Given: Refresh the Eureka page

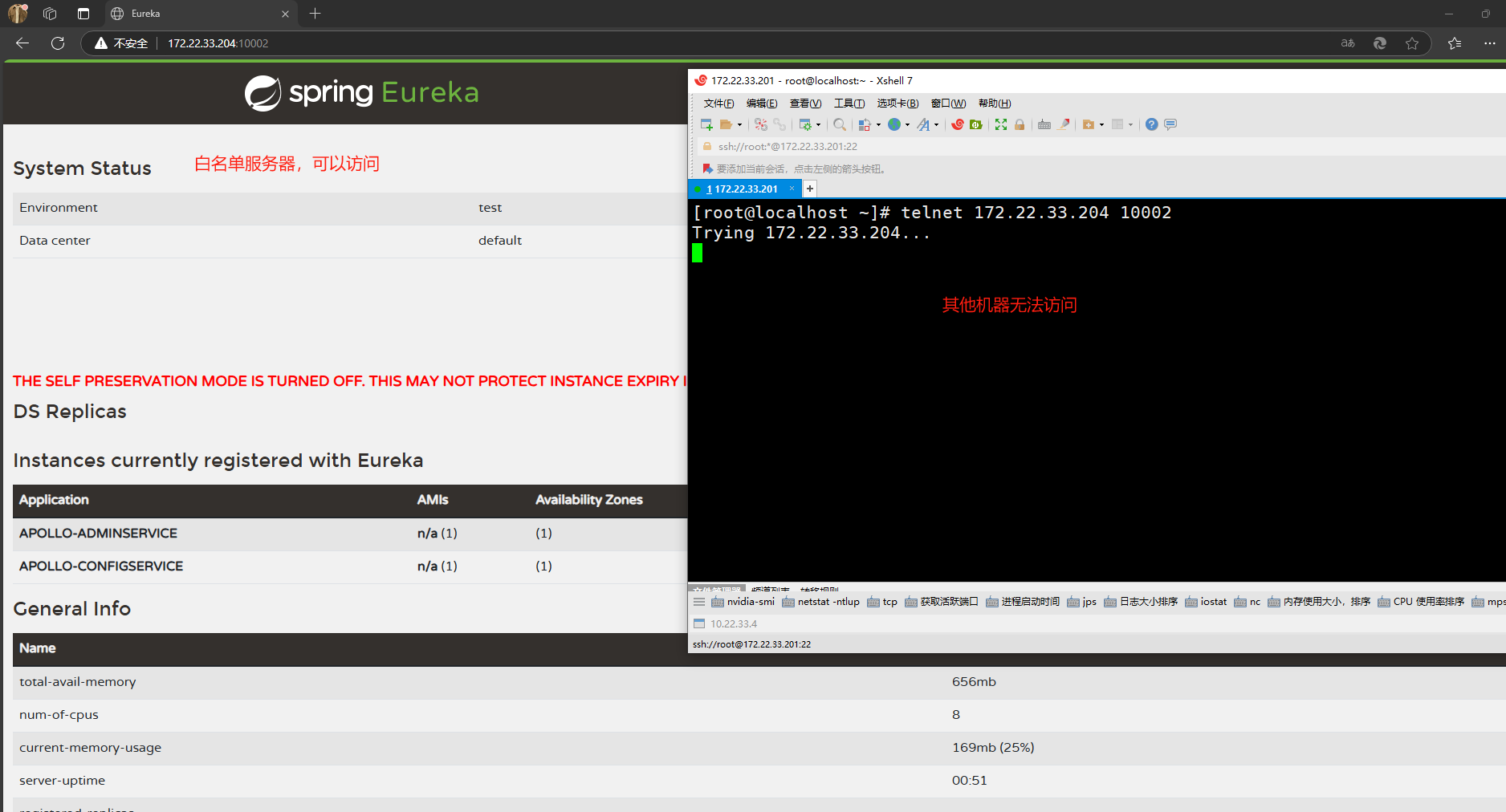Looking at the screenshot, I should click(x=57, y=43).
